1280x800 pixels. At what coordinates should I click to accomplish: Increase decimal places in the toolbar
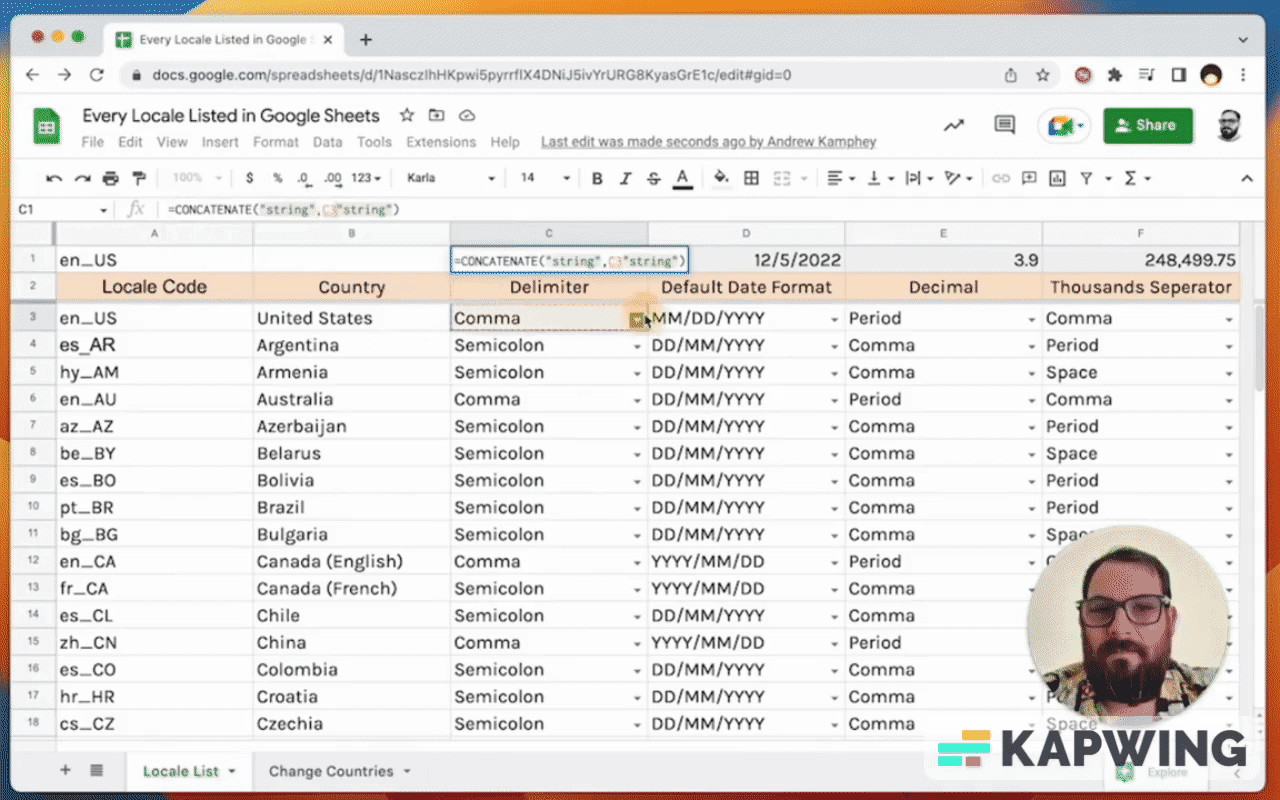(x=332, y=178)
